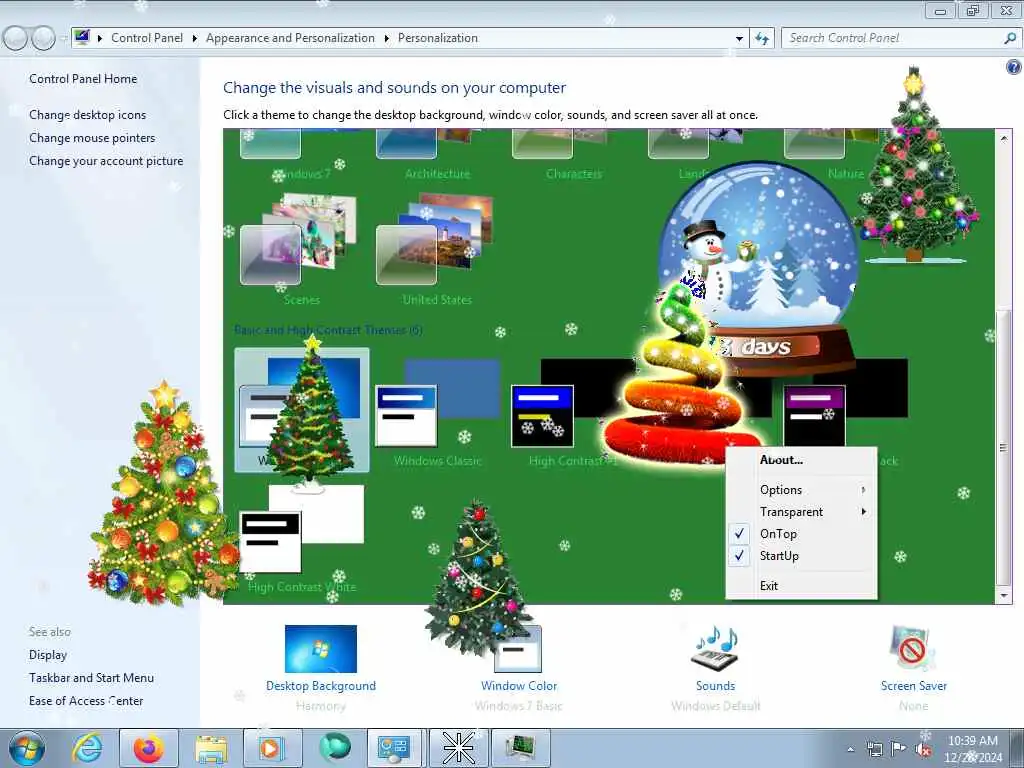1024x768 pixels.
Task: Toggle the OnTop menu option
Action: click(x=801, y=534)
